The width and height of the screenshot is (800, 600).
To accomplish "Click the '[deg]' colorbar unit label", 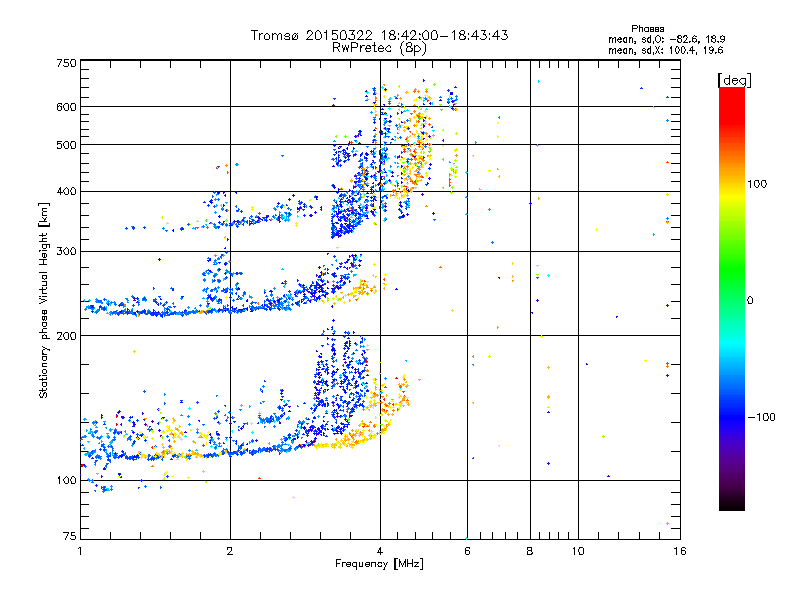I will (x=734, y=80).
